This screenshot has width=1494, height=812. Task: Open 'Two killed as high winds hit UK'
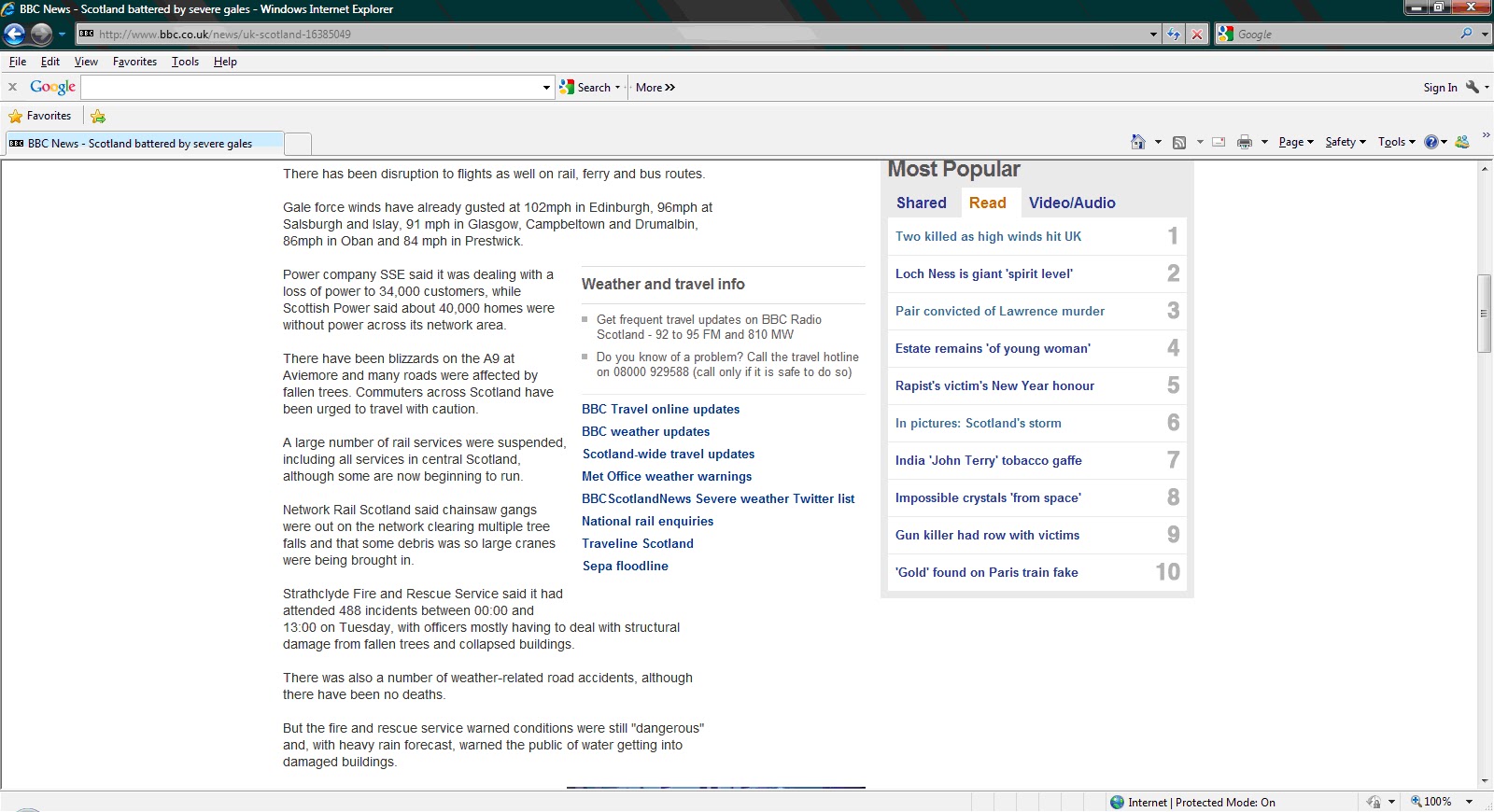(x=988, y=236)
